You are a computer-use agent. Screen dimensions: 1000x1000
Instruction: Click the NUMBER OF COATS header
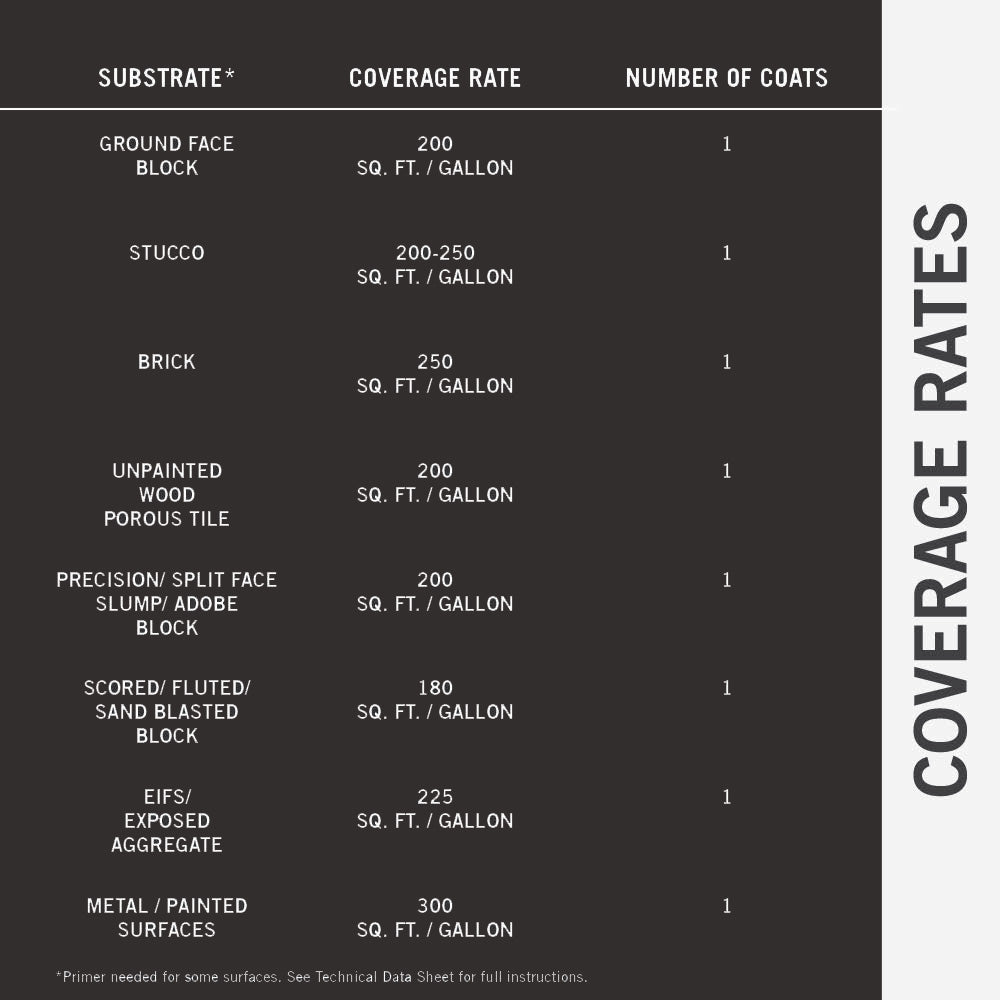pos(727,78)
